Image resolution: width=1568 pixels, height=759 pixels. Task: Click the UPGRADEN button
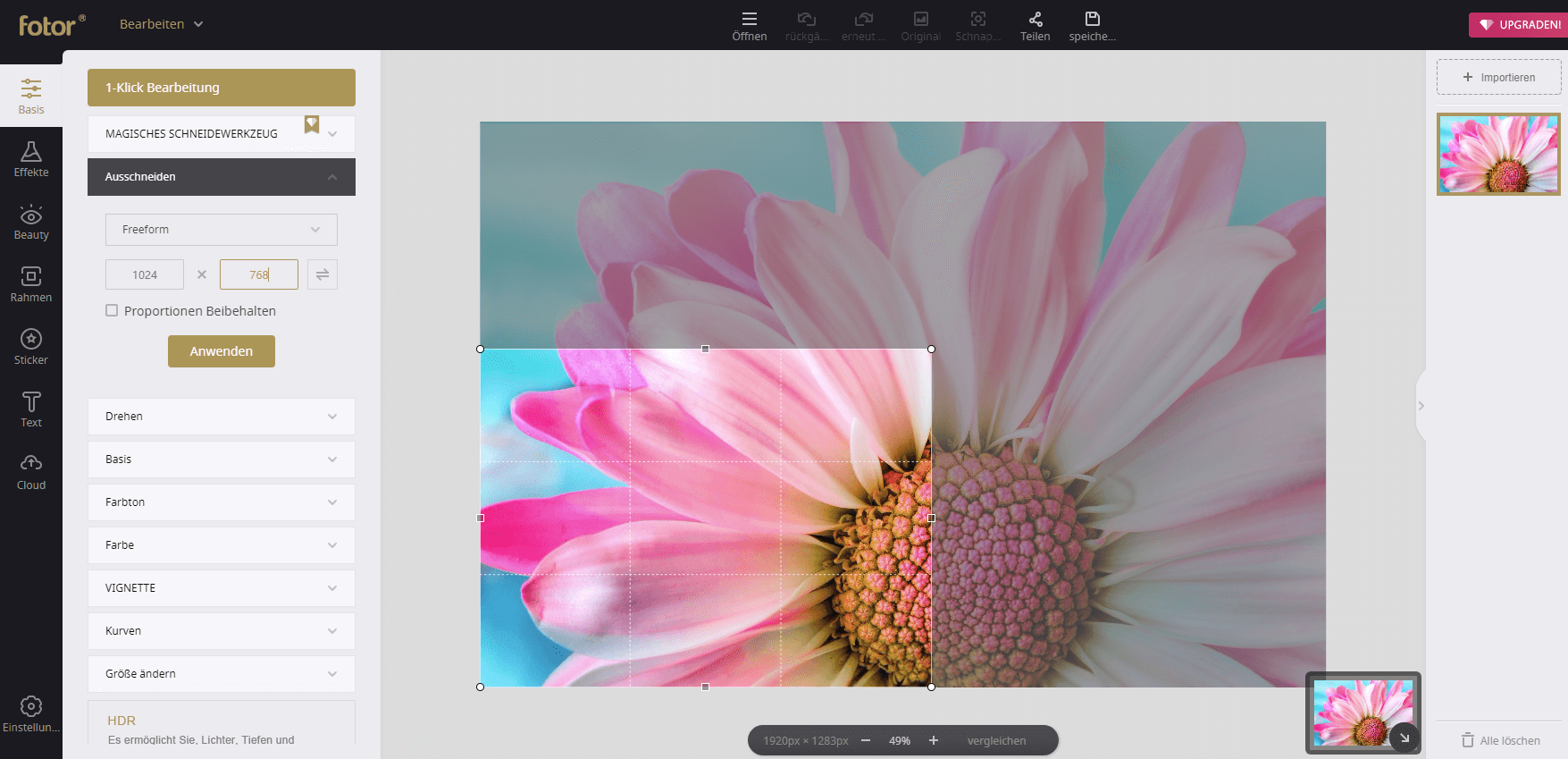tap(1519, 25)
